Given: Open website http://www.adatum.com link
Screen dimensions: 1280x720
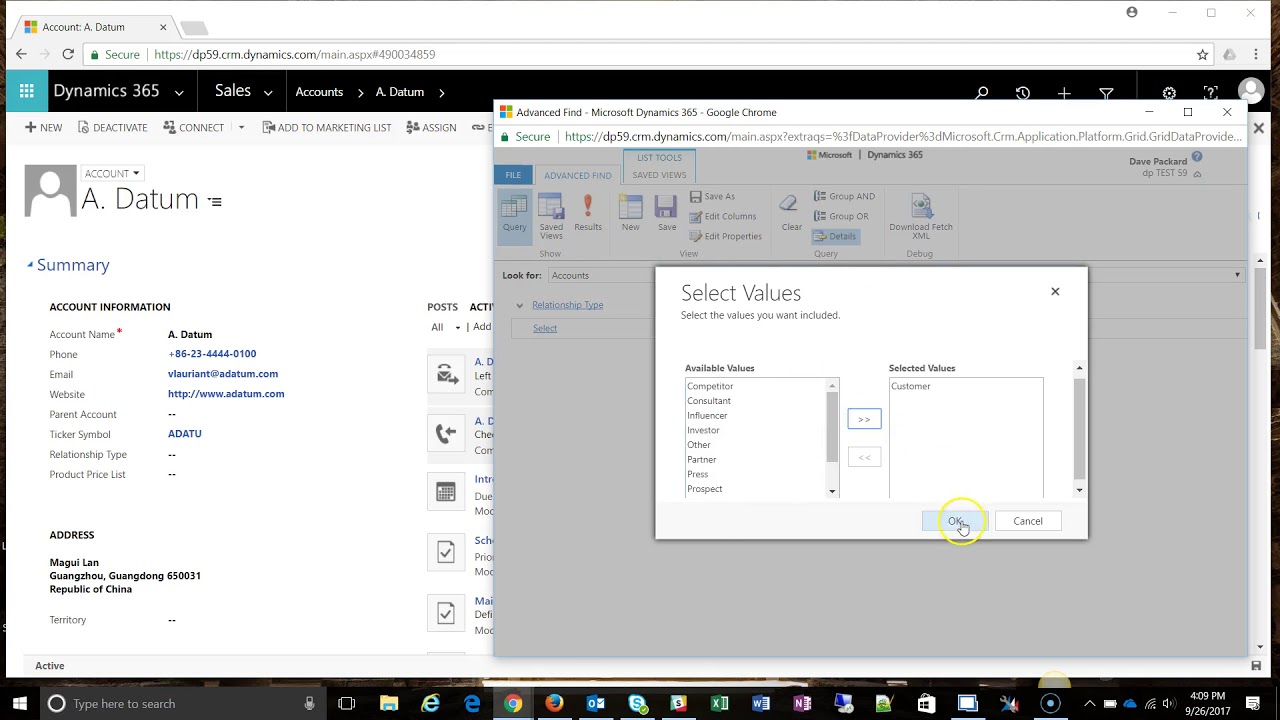Looking at the screenshot, I should coord(226,394).
